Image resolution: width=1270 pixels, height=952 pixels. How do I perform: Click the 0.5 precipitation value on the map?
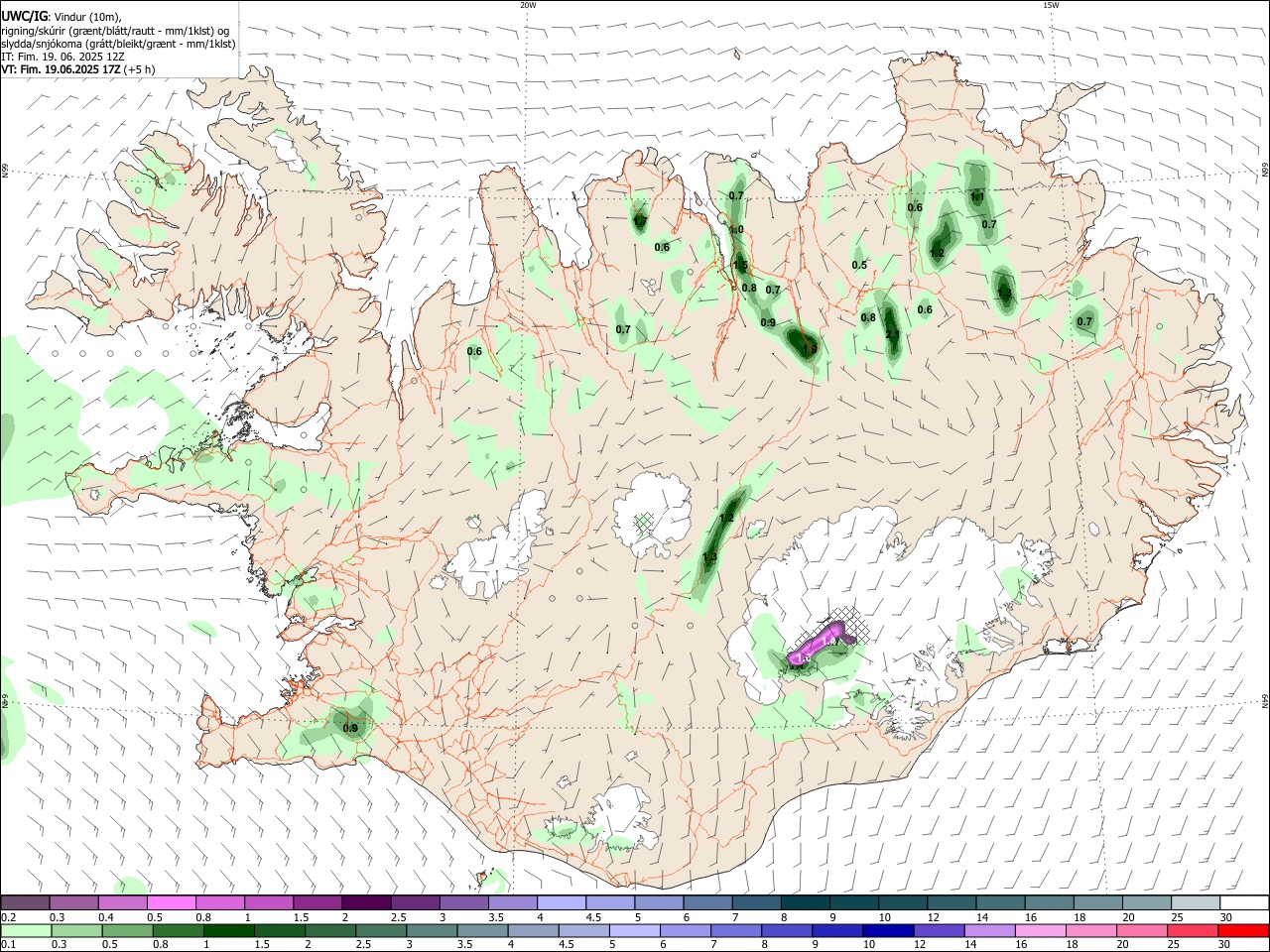[859, 265]
